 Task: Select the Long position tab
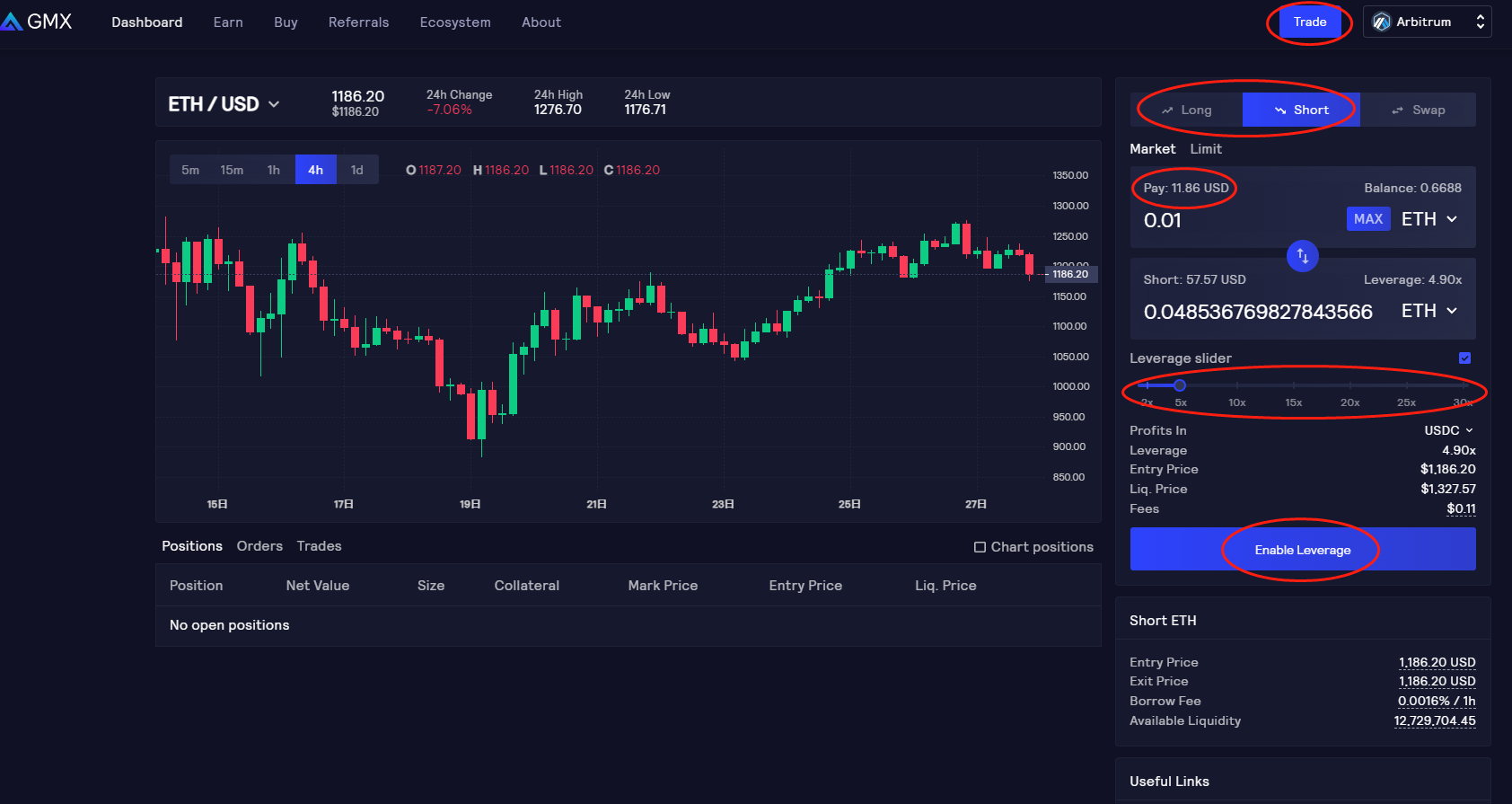[1186, 110]
